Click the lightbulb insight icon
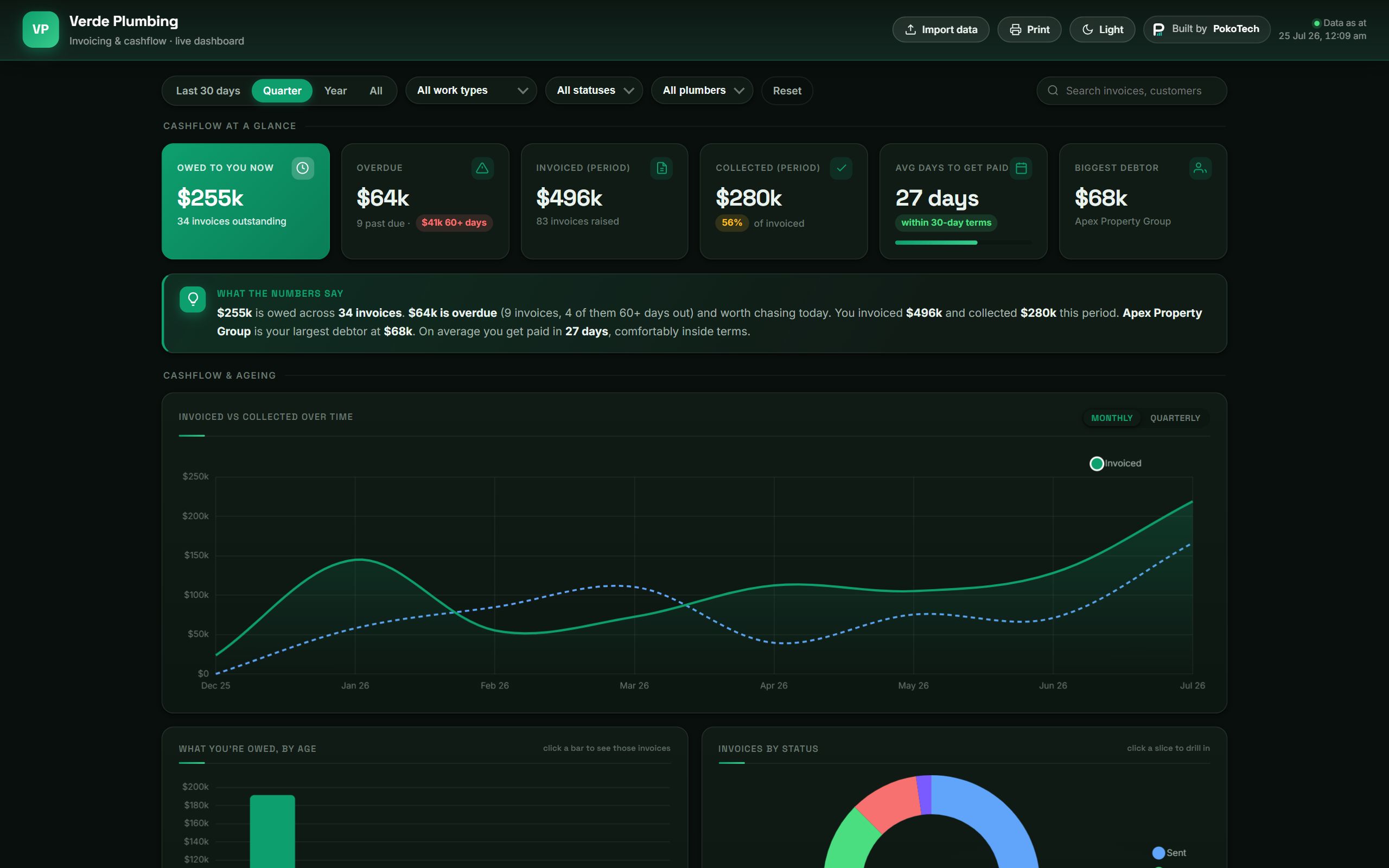The height and width of the screenshot is (868, 1389). click(192, 299)
